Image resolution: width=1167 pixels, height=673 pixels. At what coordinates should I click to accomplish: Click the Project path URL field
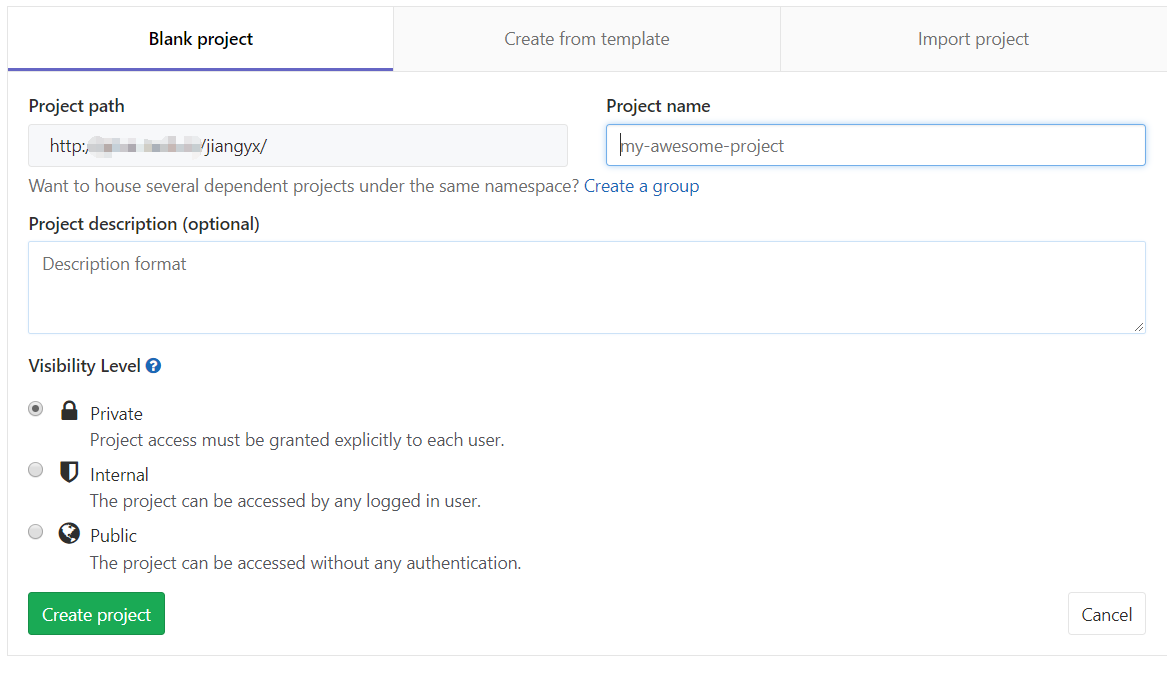click(x=298, y=145)
